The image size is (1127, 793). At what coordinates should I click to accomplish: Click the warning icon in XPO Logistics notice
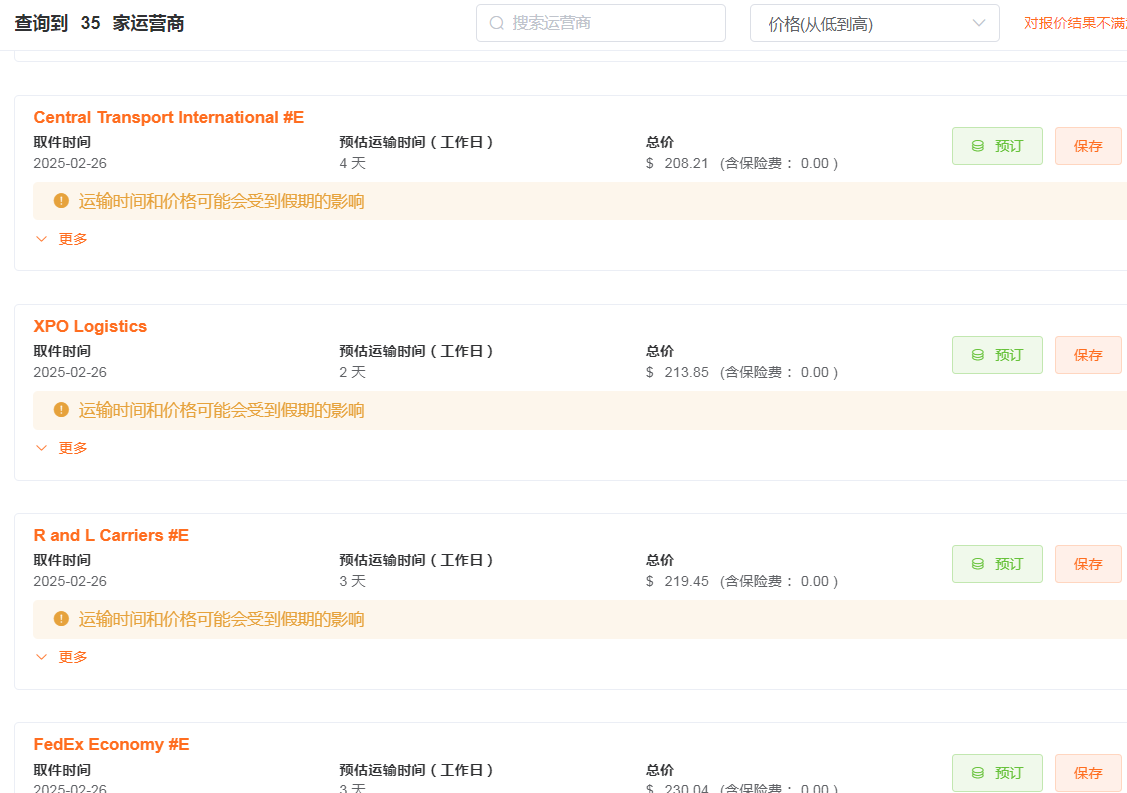[61, 410]
